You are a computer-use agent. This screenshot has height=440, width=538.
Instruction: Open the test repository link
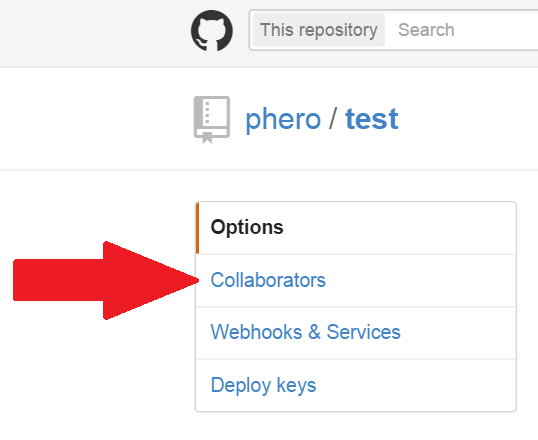372,119
